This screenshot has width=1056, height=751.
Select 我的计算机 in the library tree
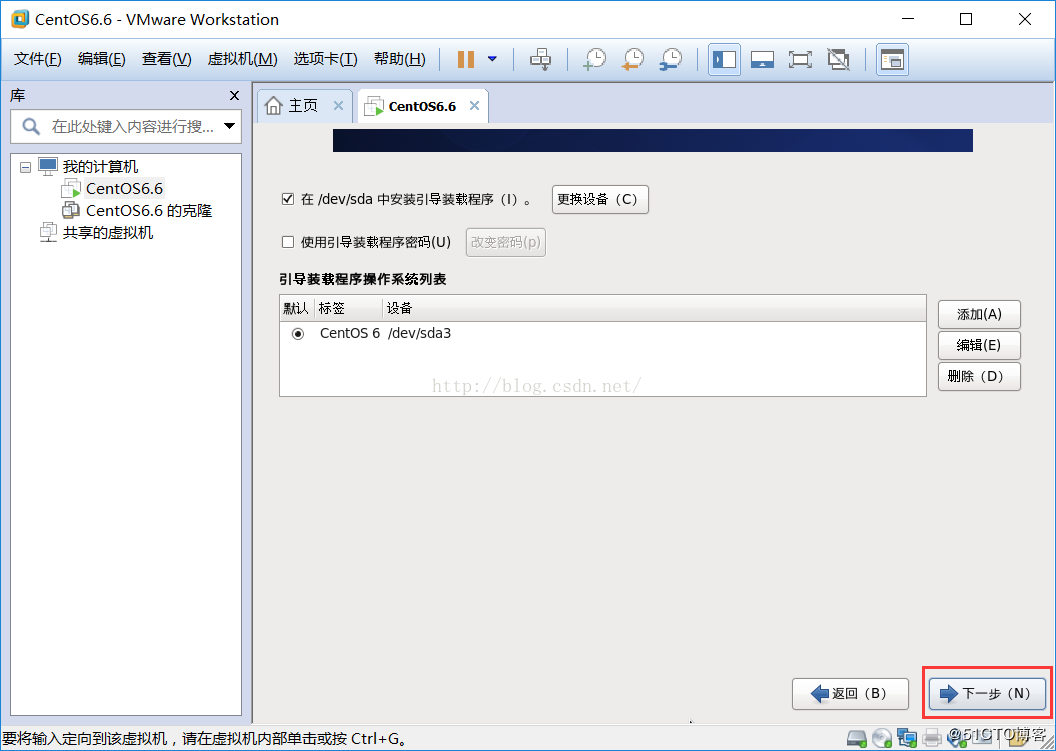[x=100, y=166]
